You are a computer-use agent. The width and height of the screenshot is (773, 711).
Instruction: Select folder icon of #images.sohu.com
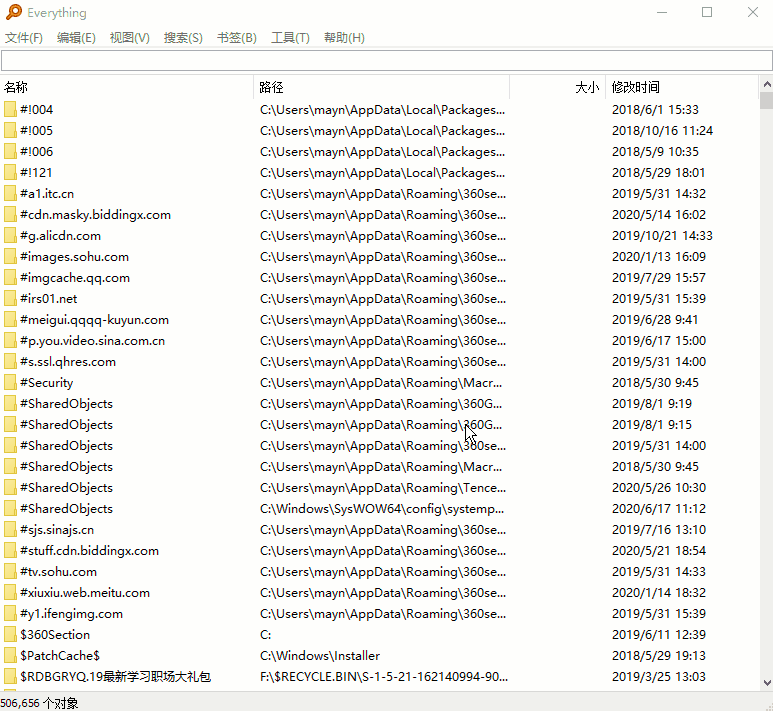pyautogui.click(x=10, y=256)
